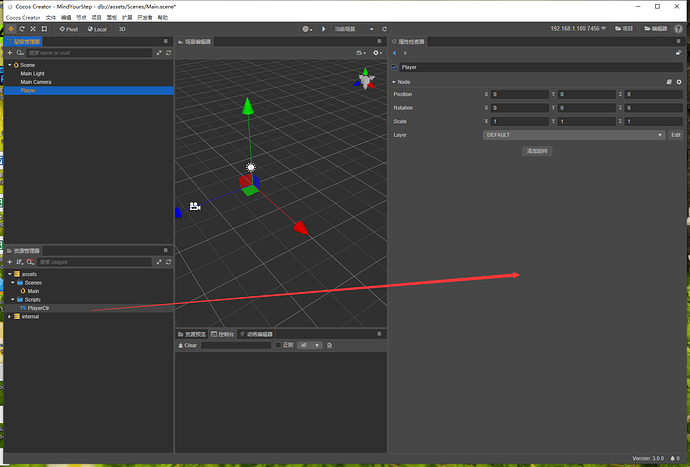The width and height of the screenshot is (690, 467).
Task: Collapse the Scene tree node
Action: [x=10, y=65]
